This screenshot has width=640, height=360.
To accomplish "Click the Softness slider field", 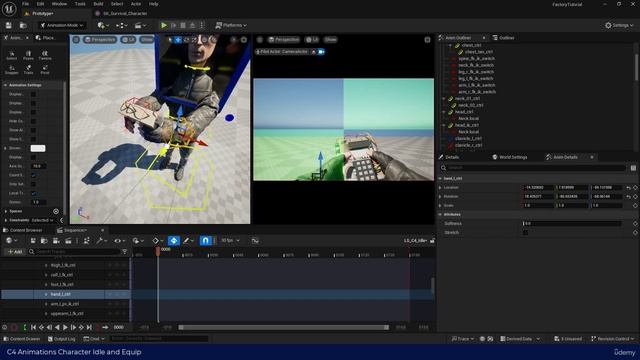I will pos(572,224).
